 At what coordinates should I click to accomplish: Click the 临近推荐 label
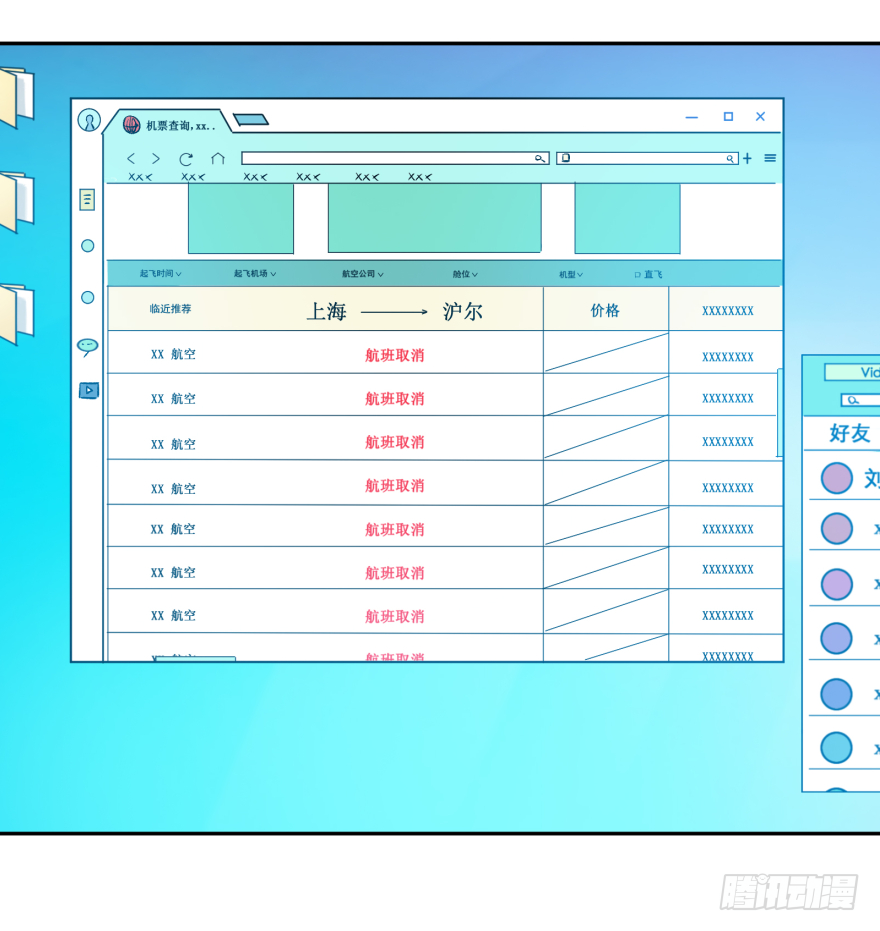(170, 309)
